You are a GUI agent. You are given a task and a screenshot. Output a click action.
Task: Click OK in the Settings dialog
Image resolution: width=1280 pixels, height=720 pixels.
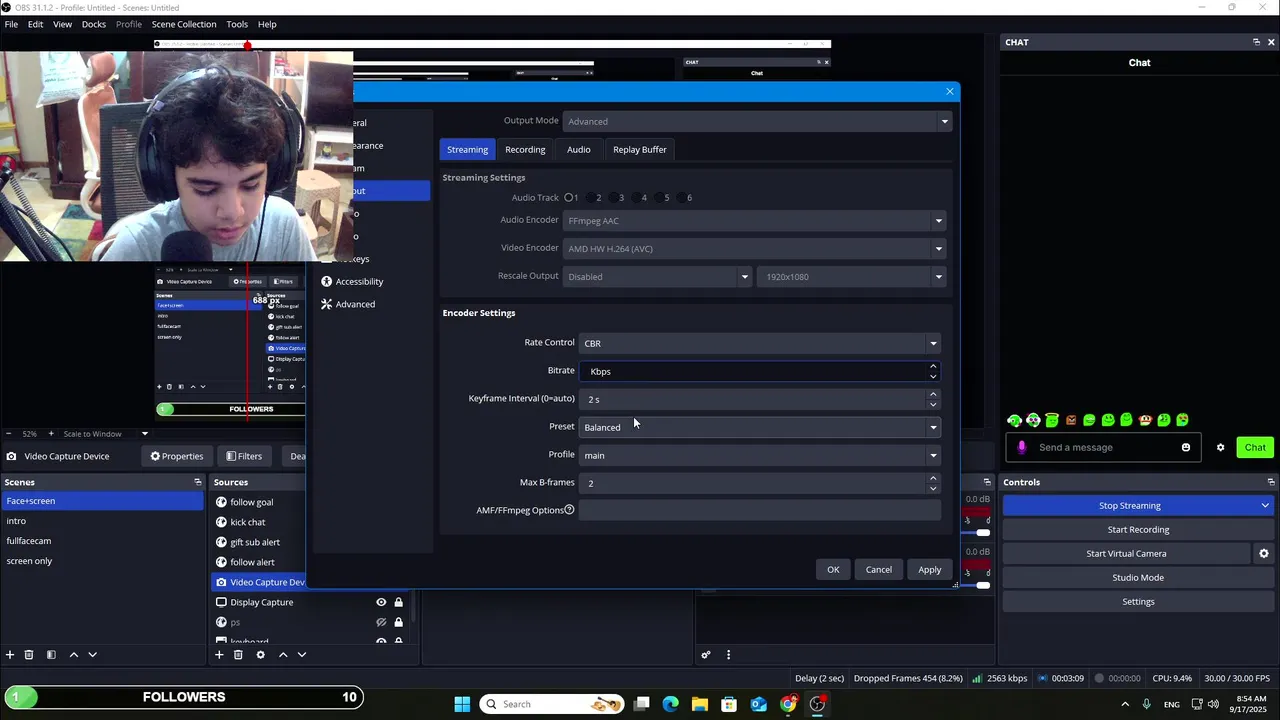[x=833, y=570]
